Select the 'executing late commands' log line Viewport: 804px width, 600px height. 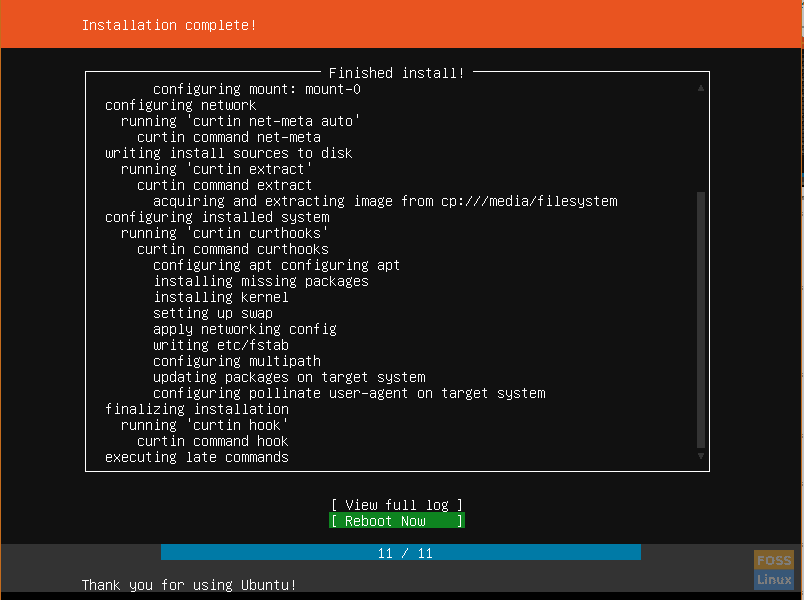point(196,457)
